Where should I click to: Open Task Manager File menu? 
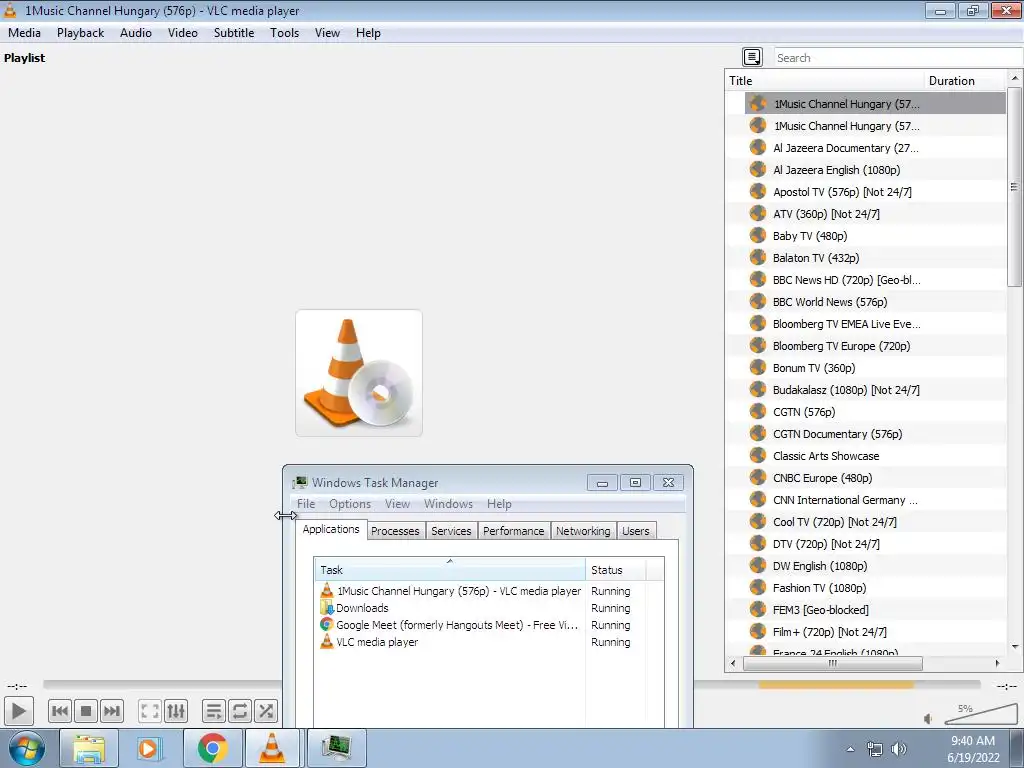tap(306, 504)
